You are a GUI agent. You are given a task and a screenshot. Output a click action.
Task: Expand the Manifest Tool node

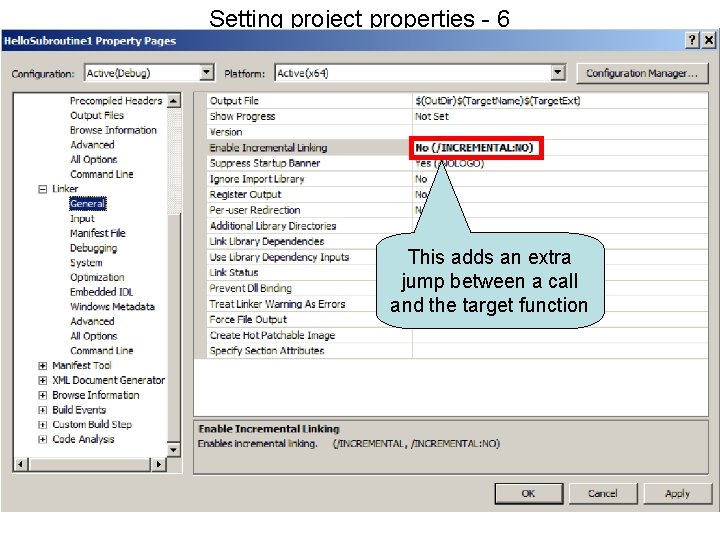42,366
